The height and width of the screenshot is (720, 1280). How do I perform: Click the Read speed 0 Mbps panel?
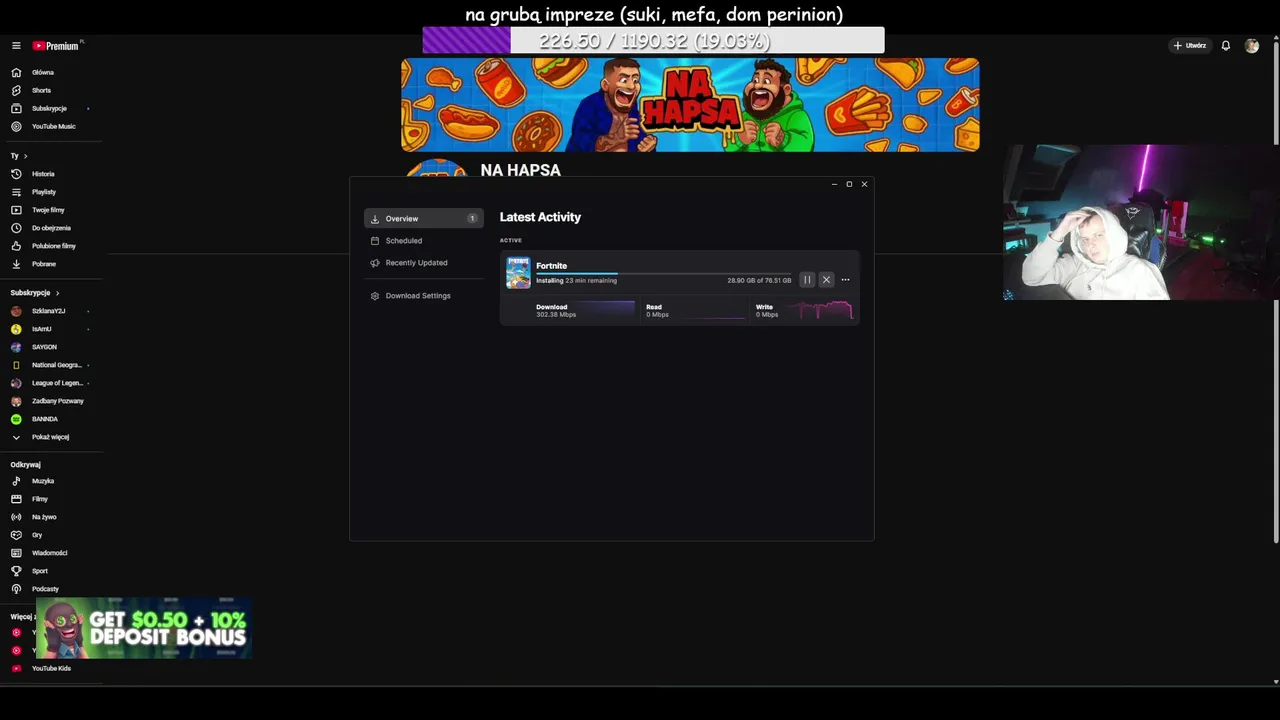696,311
